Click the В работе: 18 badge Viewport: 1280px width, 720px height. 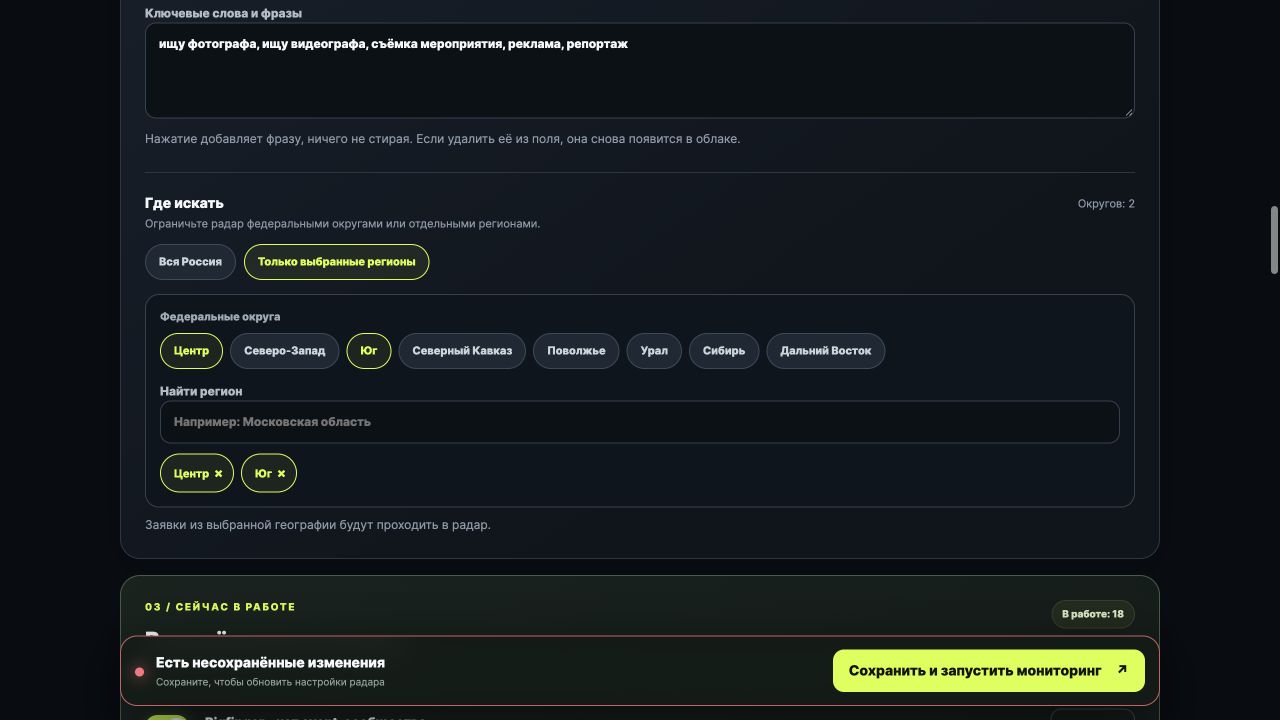click(1093, 614)
